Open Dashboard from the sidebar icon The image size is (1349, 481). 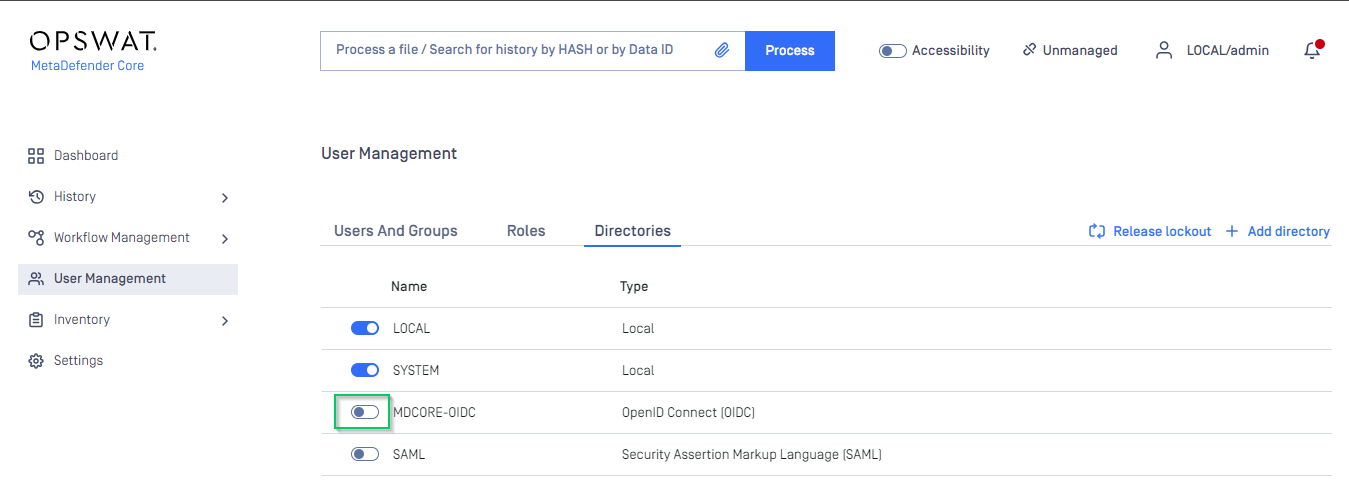36,156
